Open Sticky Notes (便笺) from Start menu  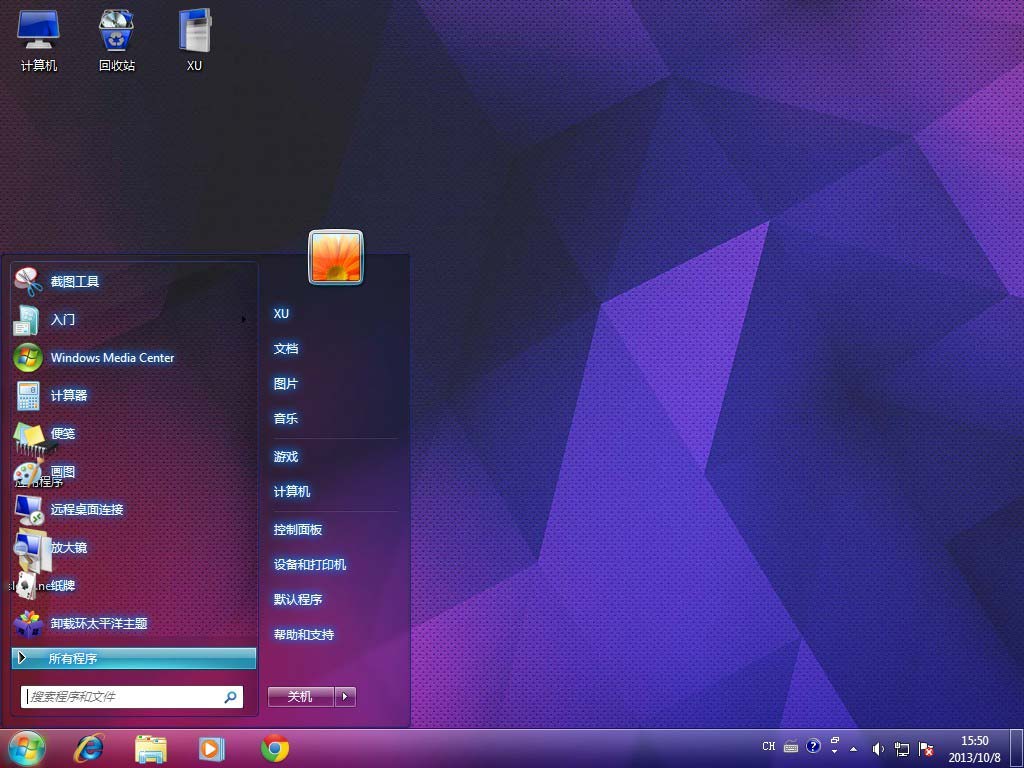tap(62, 434)
